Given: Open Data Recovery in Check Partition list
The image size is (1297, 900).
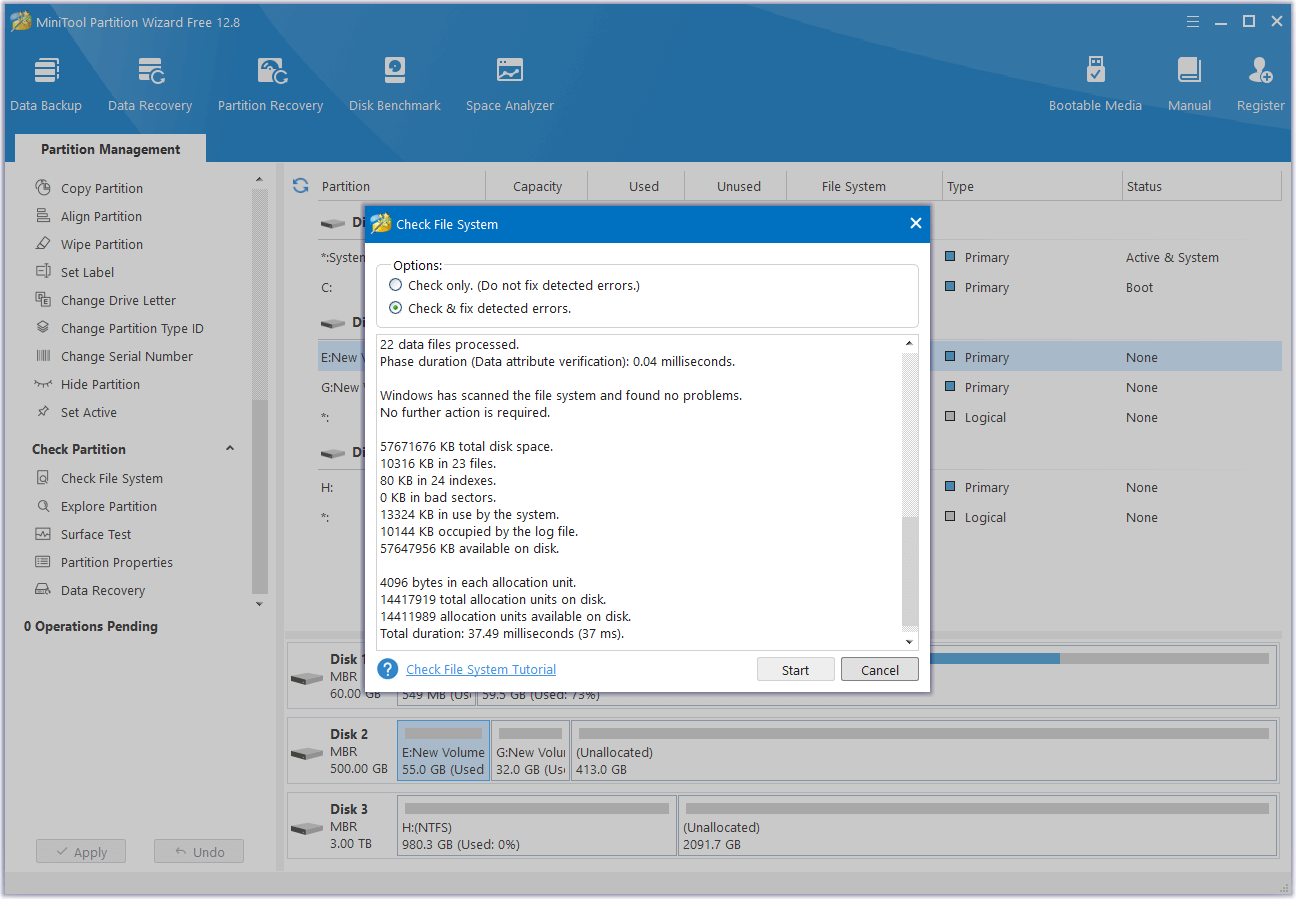Looking at the screenshot, I should point(103,590).
